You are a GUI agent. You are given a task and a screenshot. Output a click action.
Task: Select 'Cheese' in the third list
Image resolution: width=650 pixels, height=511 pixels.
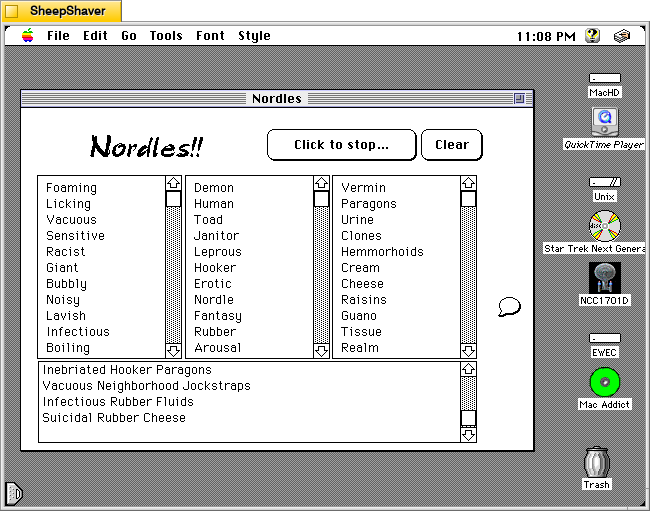pos(362,284)
